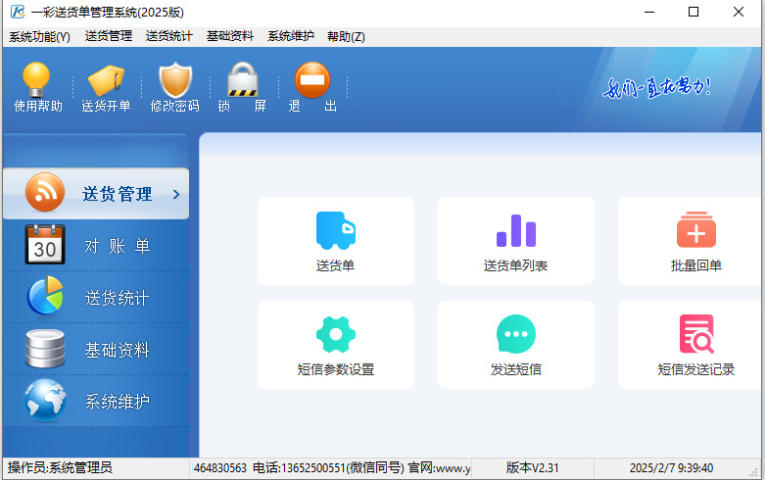The width and height of the screenshot is (765, 480).
Task: Open the 帮助(Z) menu
Action: click(346, 37)
